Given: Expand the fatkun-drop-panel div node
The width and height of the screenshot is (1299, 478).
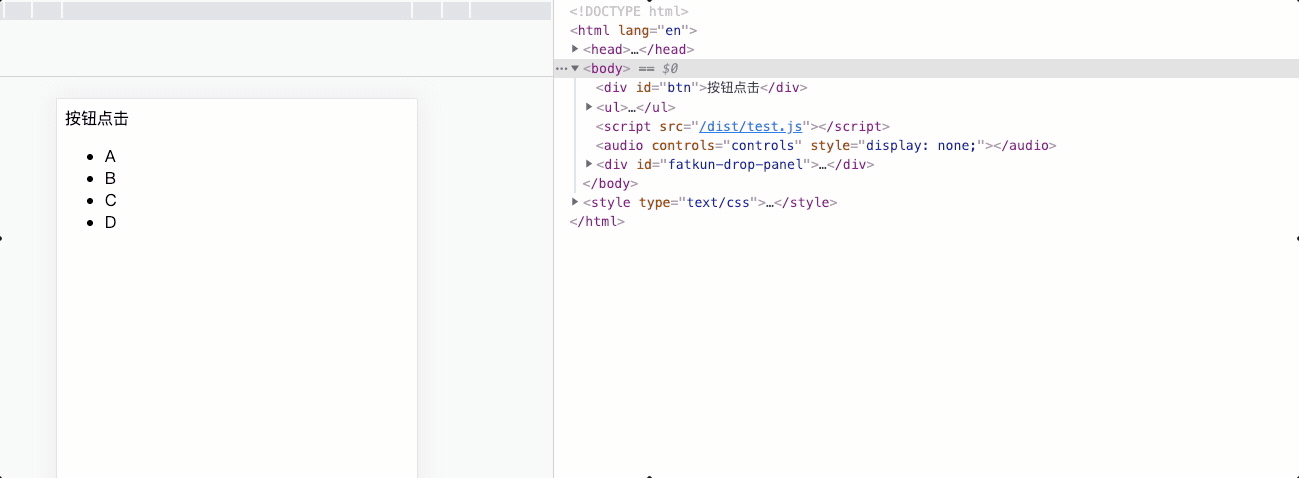Looking at the screenshot, I should point(589,164).
